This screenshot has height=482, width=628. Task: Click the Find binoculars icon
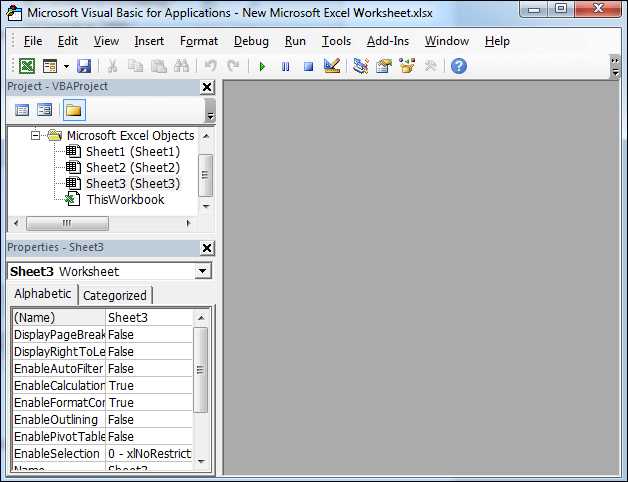(181, 66)
